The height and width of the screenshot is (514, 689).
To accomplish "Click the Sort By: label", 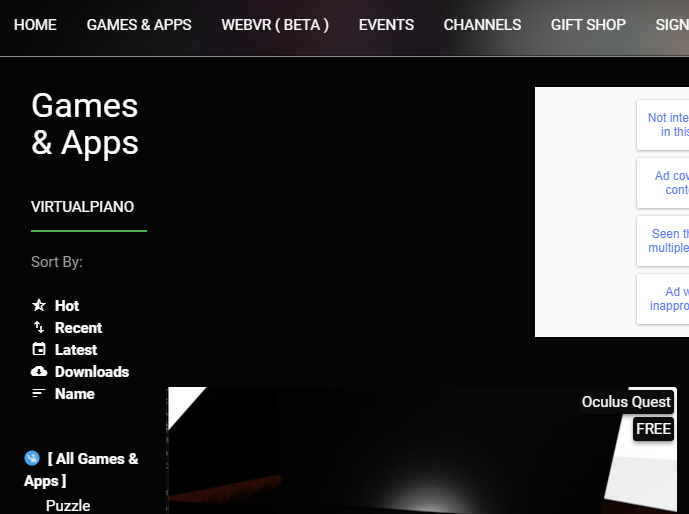I will [x=57, y=262].
